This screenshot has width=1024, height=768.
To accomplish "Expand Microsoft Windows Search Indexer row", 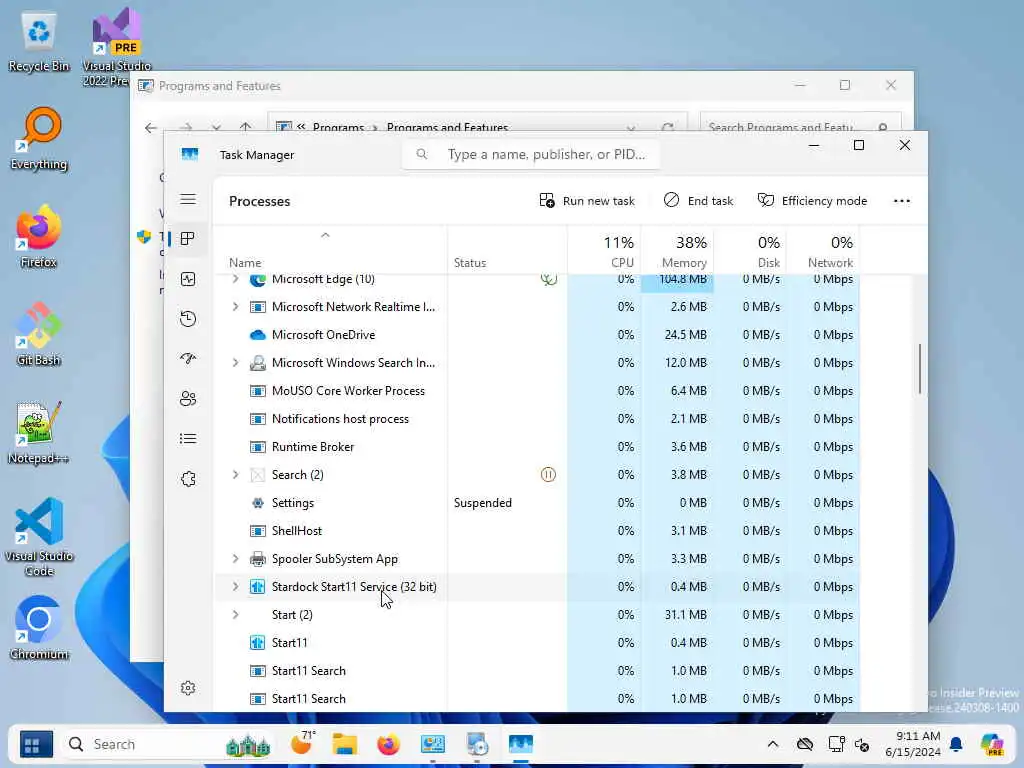I will pos(235,363).
